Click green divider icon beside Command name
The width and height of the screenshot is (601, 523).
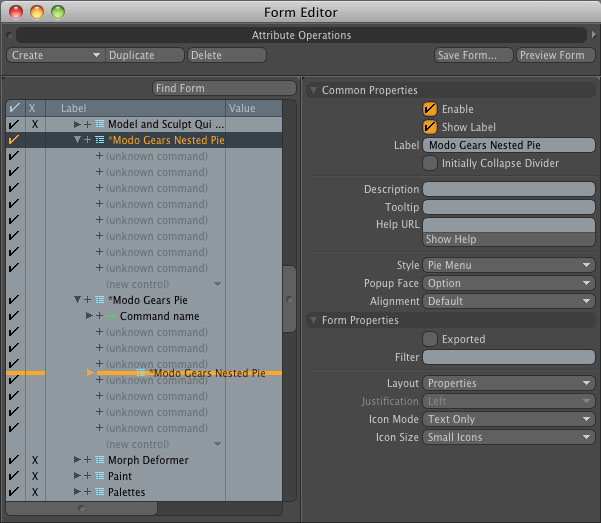[112, 316]
